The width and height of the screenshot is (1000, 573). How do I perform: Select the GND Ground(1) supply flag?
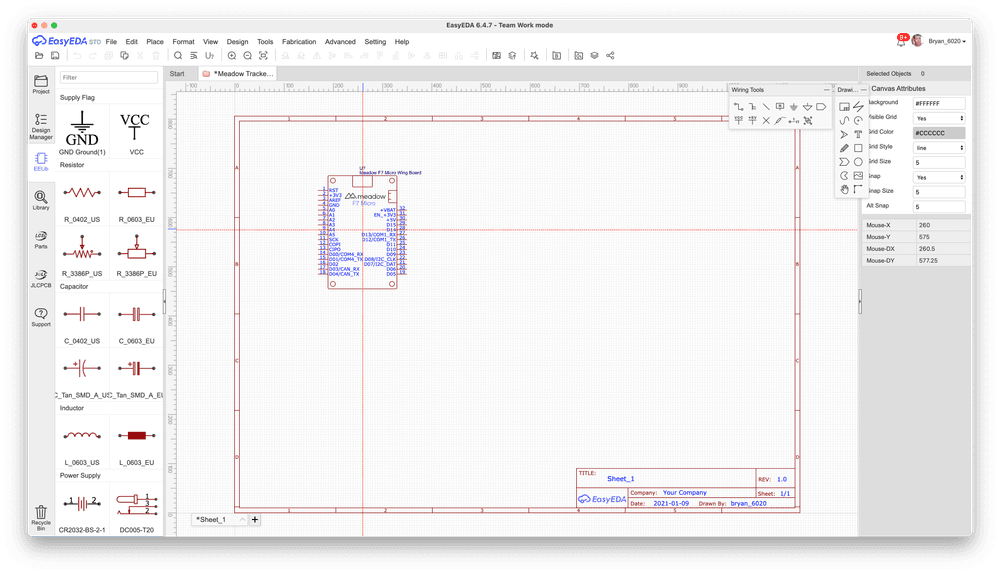click(82, 132)
